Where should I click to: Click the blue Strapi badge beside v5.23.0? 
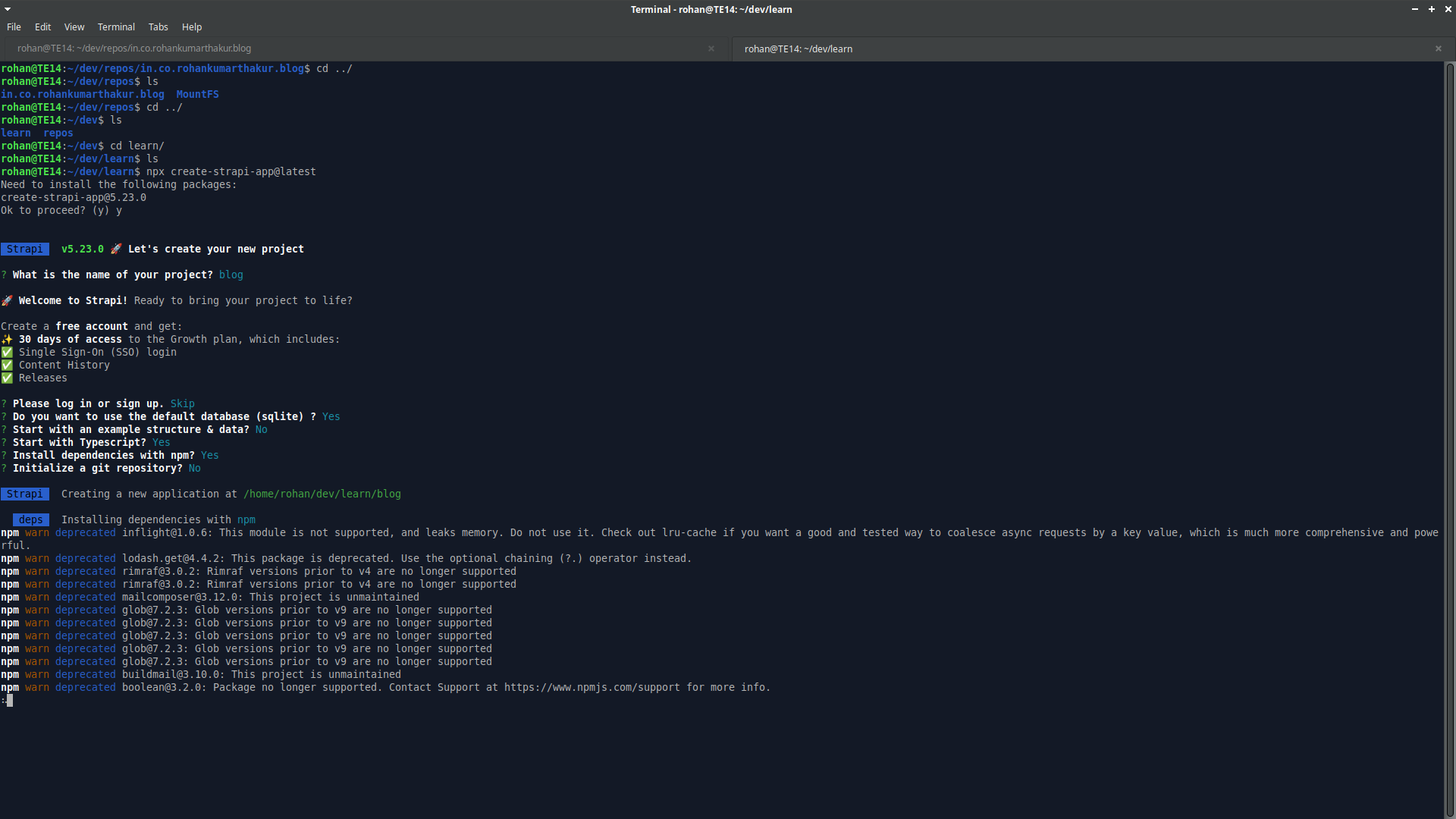(25, 249)
